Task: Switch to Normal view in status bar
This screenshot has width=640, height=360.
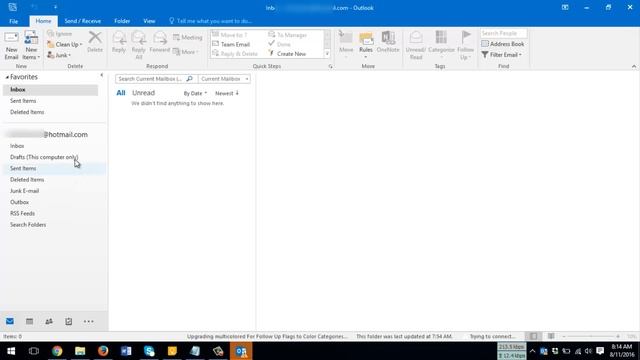Action: coord(533,336)
